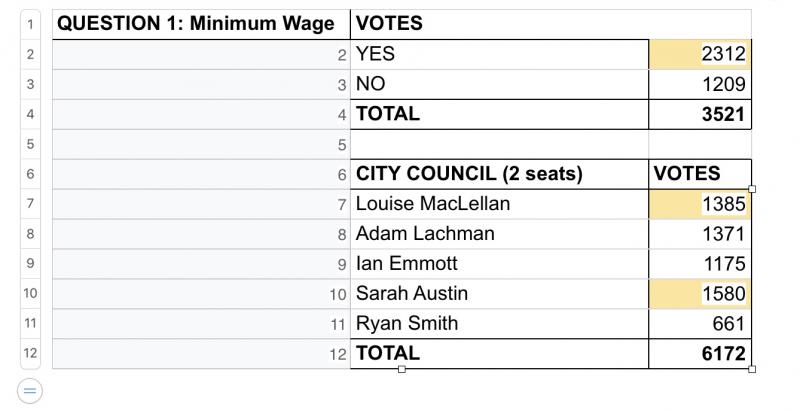The width and height of the screenshot is (800, 413).
Task: Select row header 7
Action: [30, 204]
